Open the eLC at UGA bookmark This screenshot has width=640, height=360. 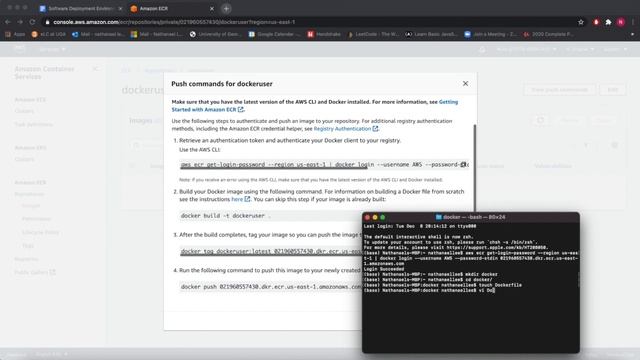(49, 34)
